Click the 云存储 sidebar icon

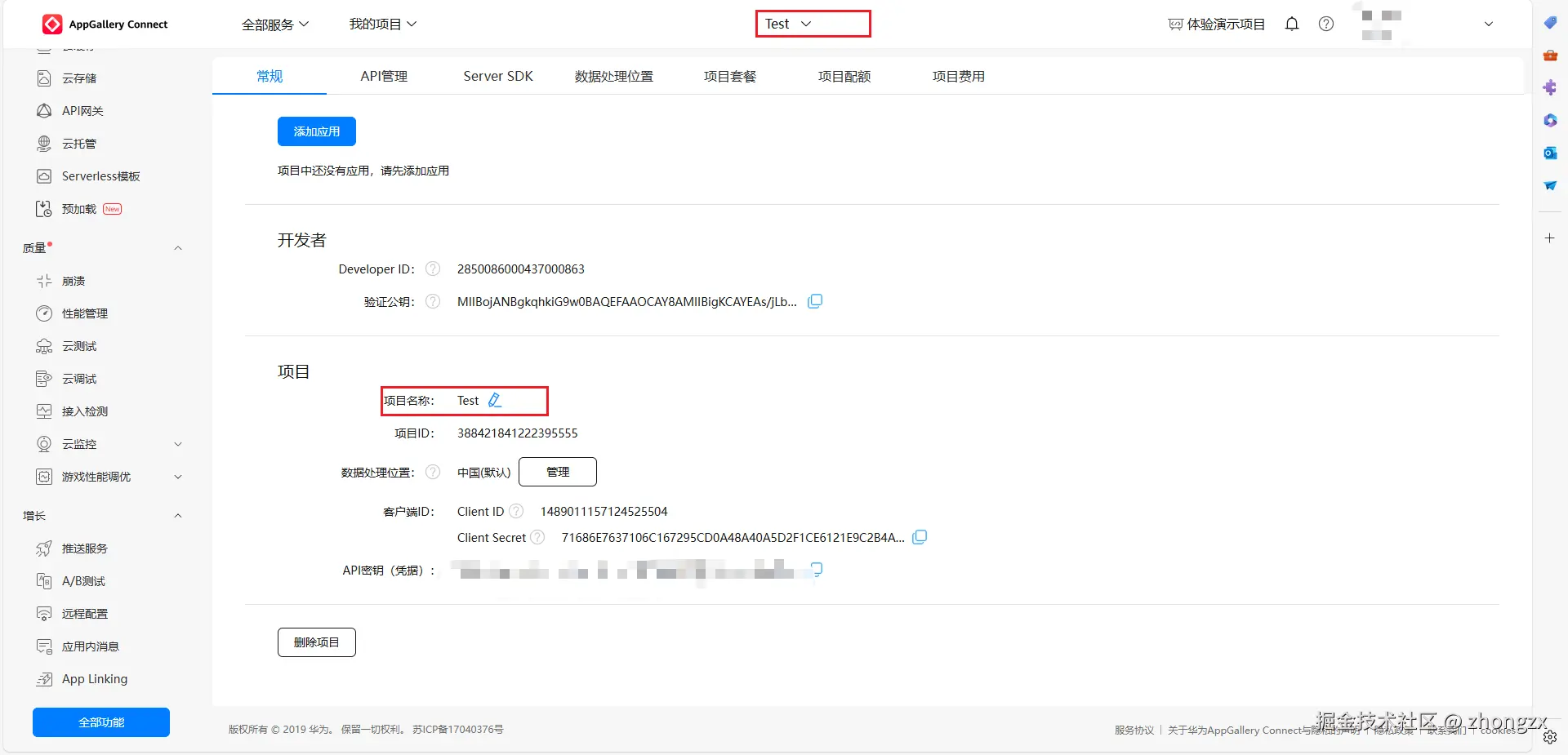click(44, 78)
